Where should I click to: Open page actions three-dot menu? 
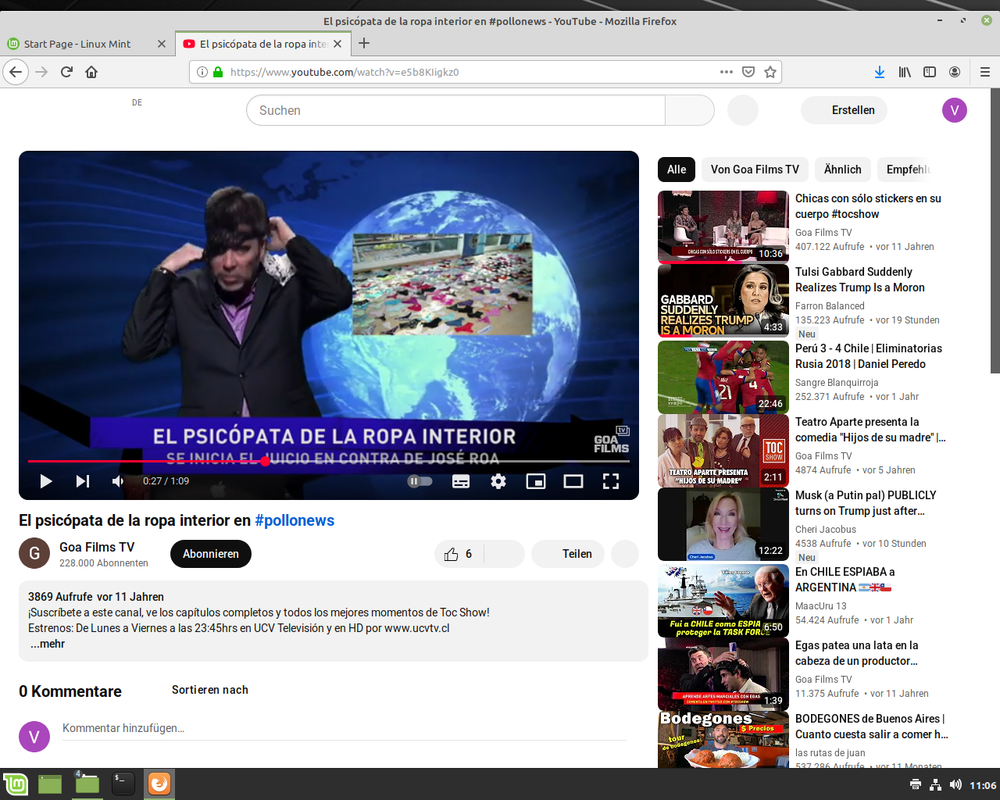(x=726, y=72)
